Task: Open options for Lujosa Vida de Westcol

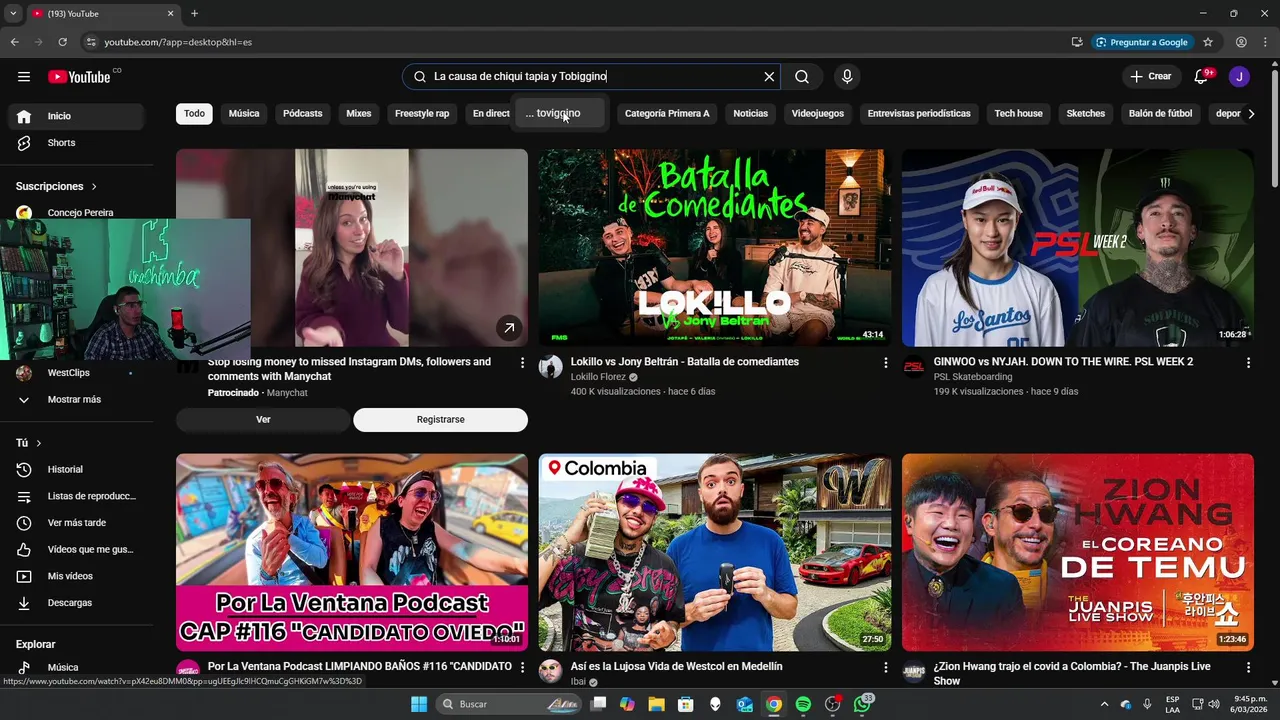Action: pyautogui.click(x=885, y=667)
